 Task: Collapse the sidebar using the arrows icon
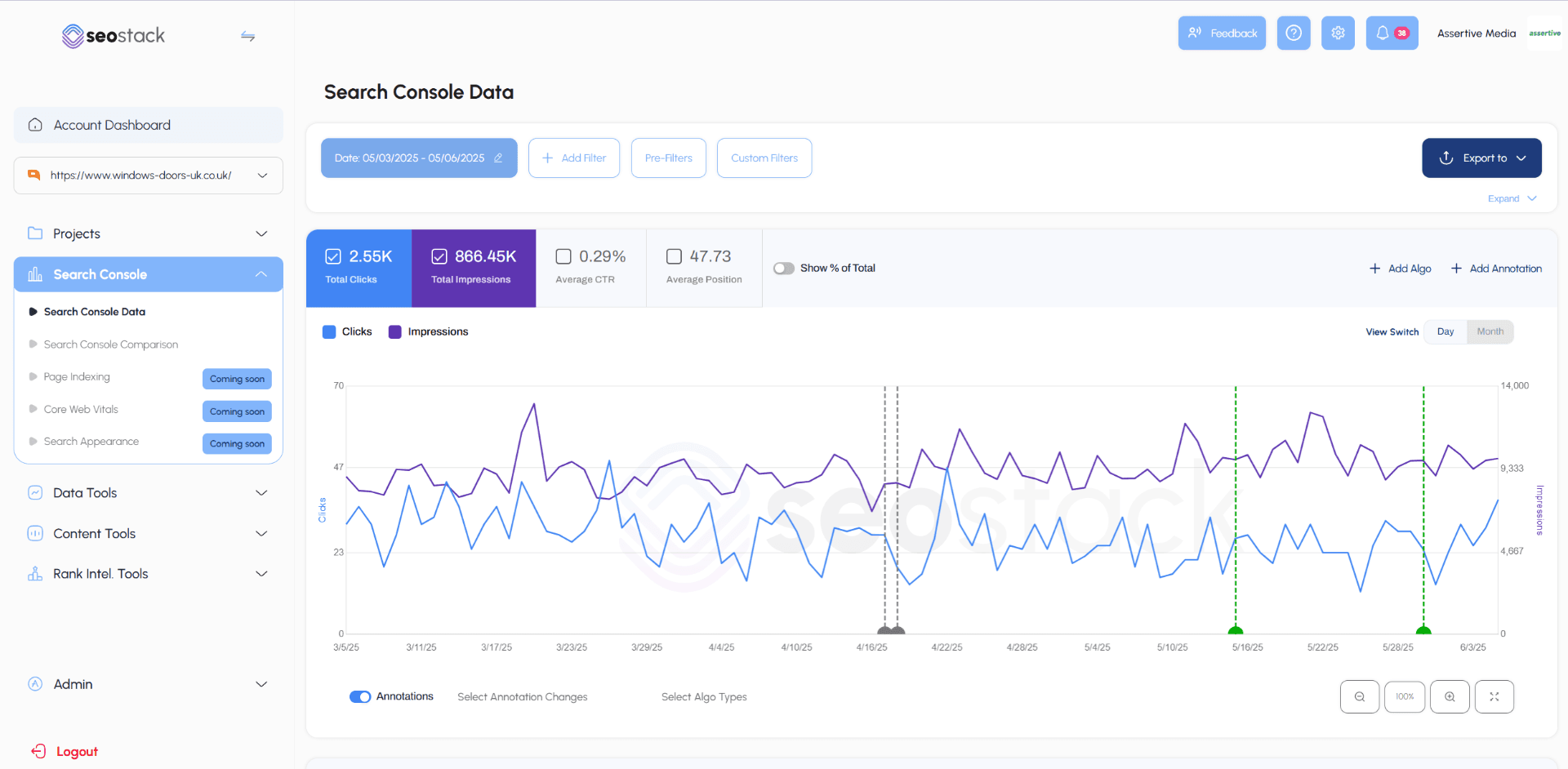[x=247, y=36]
